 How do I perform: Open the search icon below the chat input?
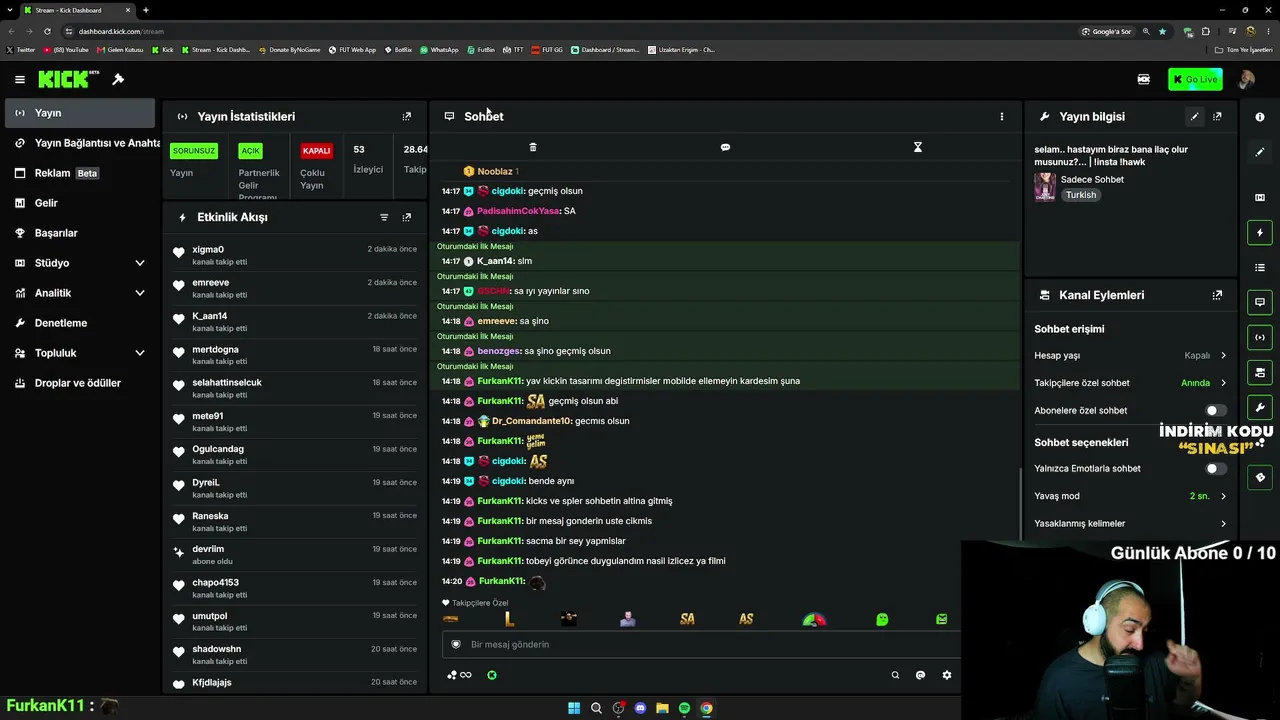point(895,675)
